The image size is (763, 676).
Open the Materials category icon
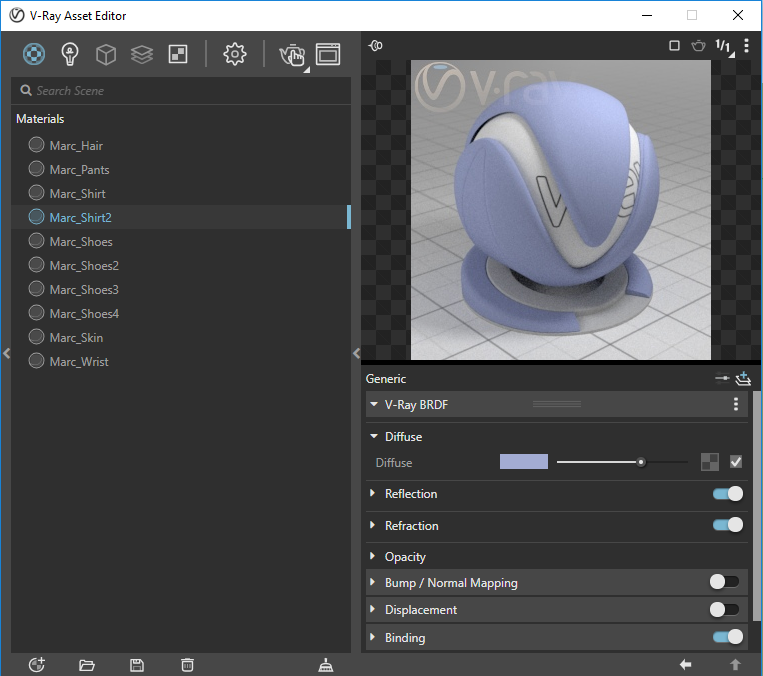pos(34,54)
